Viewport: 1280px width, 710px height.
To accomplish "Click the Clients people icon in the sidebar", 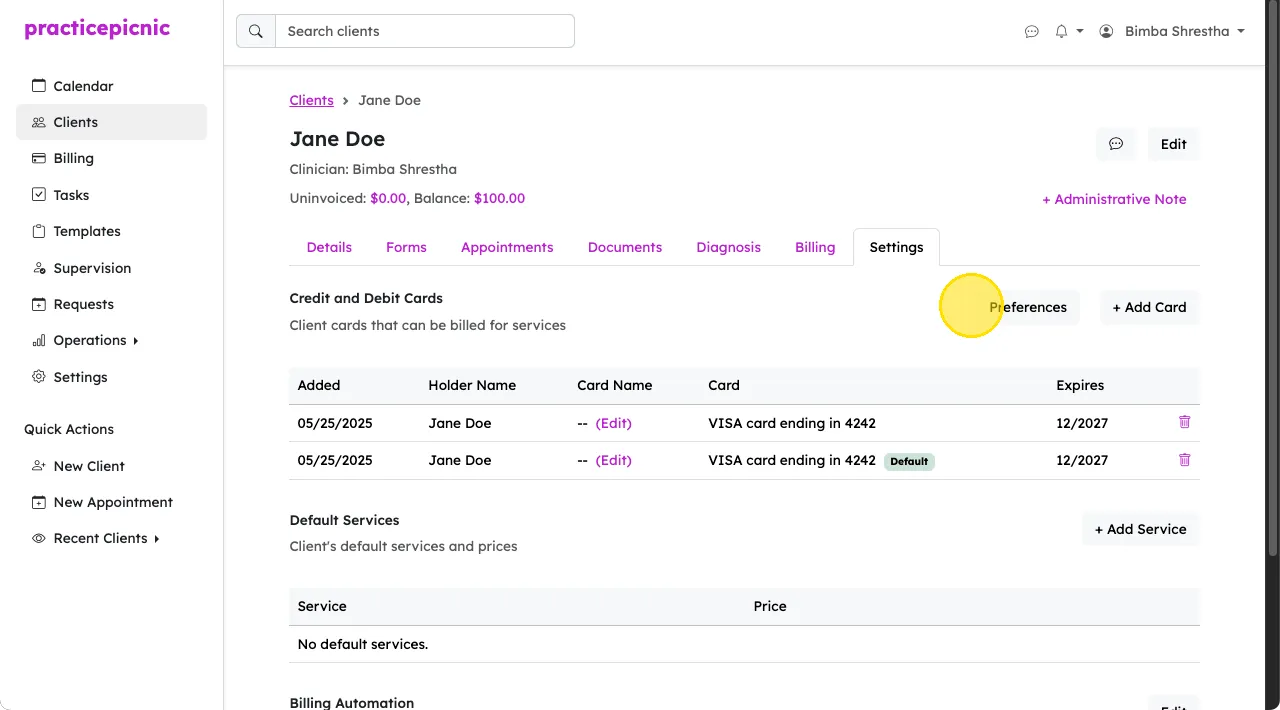I will pos(39,122).
